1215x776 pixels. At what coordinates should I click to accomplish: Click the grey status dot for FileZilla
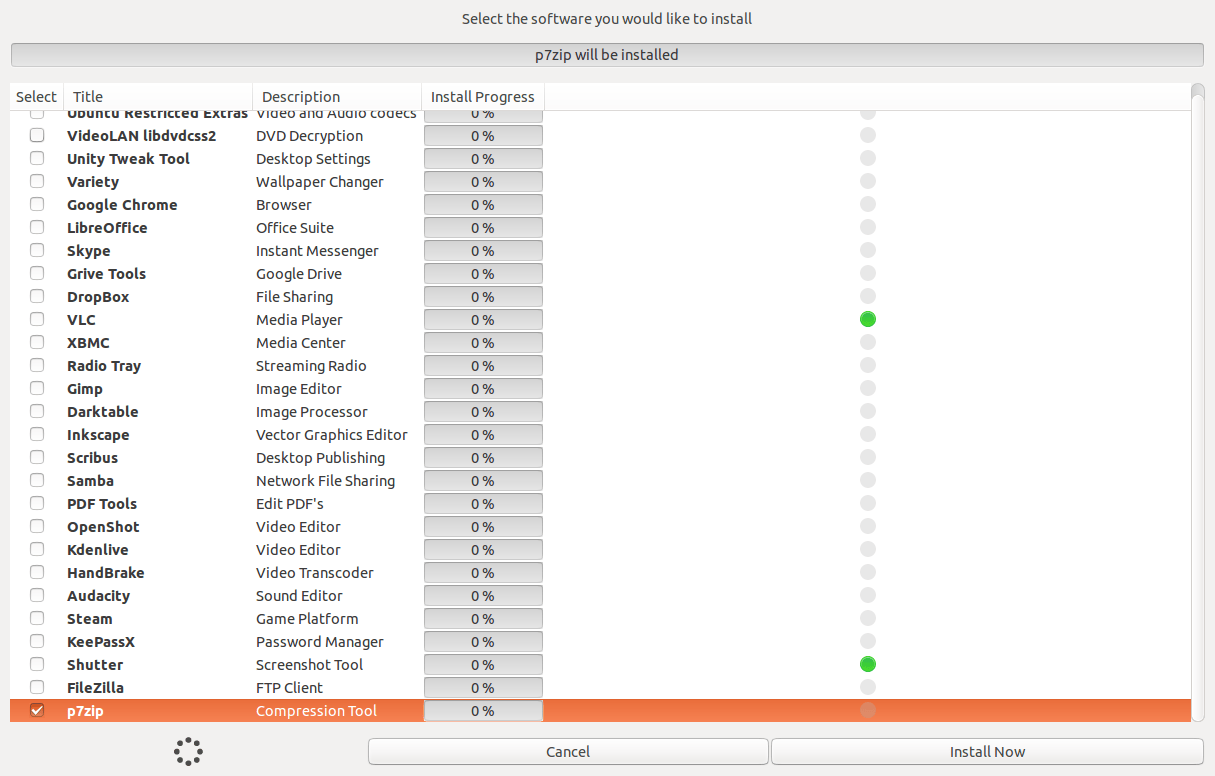(x=867, y=687)
